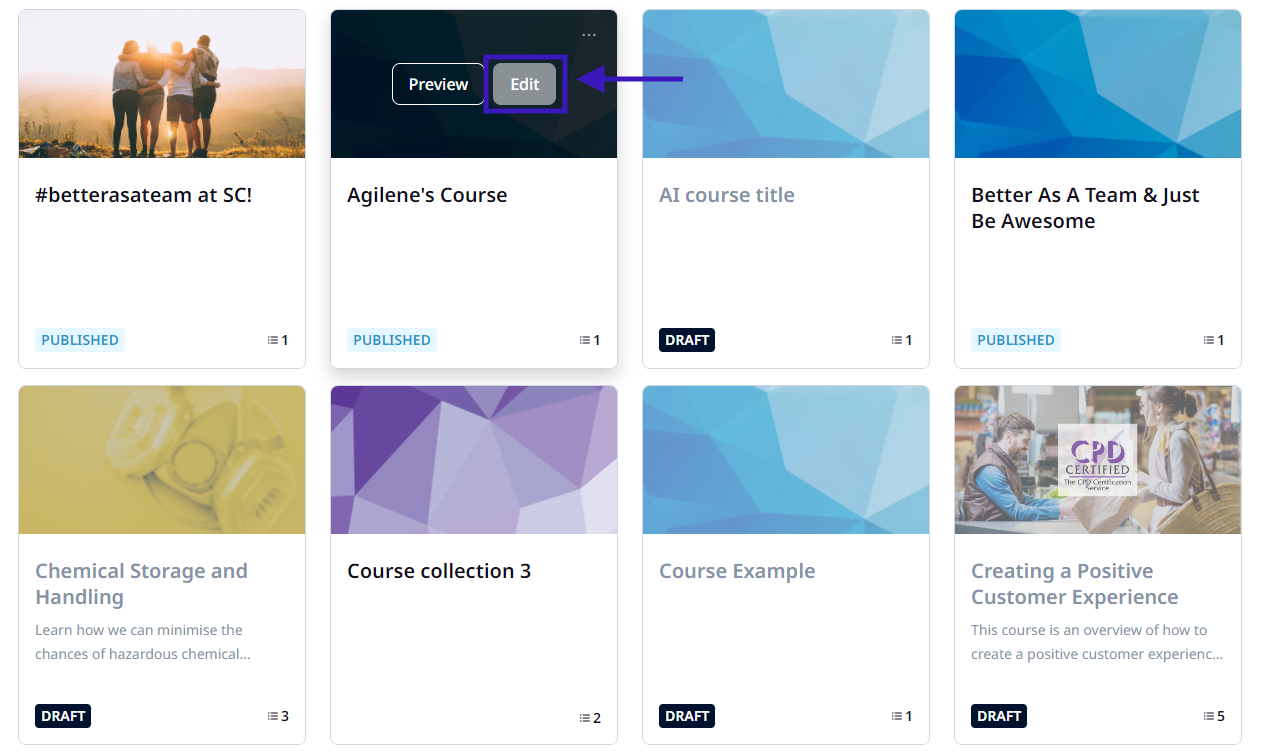This screenshot has width=1261, height=753.
Task: Select the Chemical Storage and Handling thumbnail
Action: [162, 460]
